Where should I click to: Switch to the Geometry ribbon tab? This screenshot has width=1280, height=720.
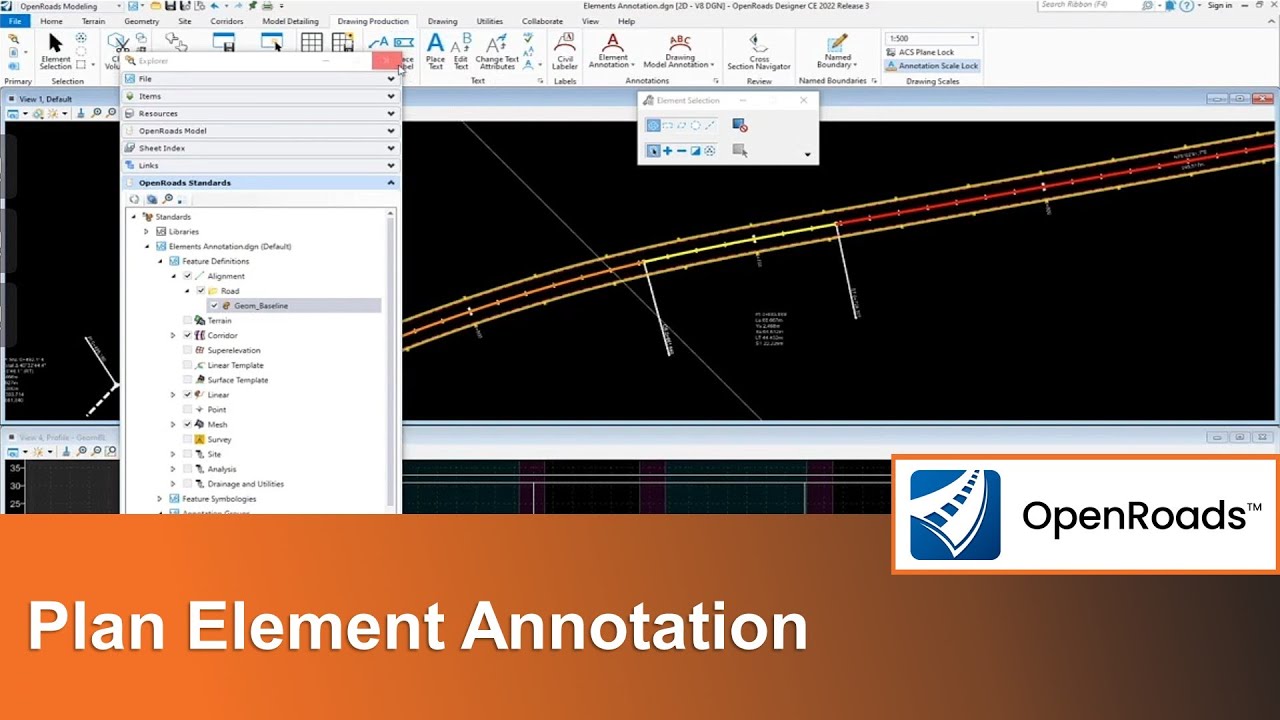click(141, 21)
